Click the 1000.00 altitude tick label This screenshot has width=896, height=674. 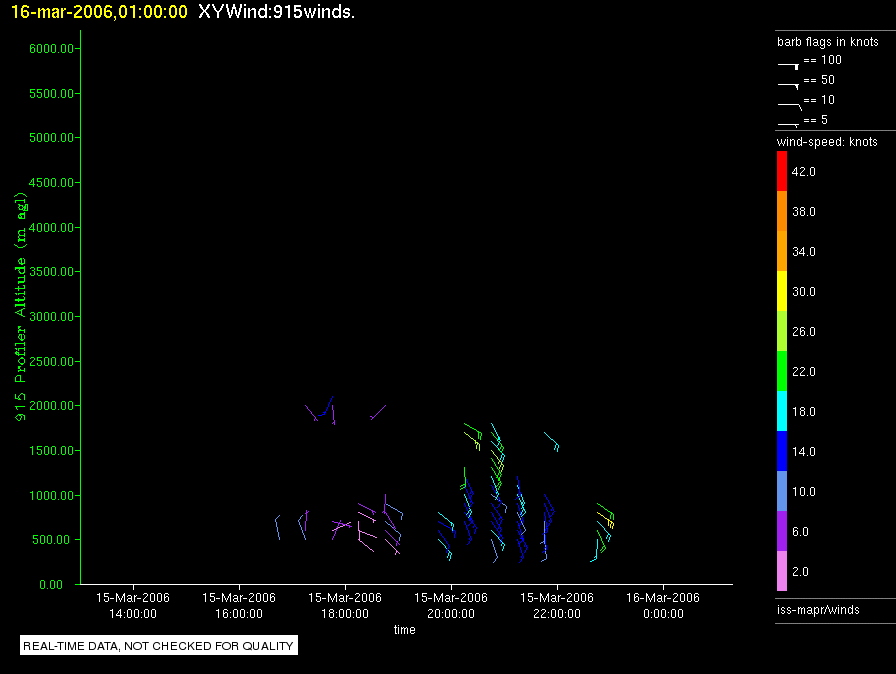click(51, 495)
